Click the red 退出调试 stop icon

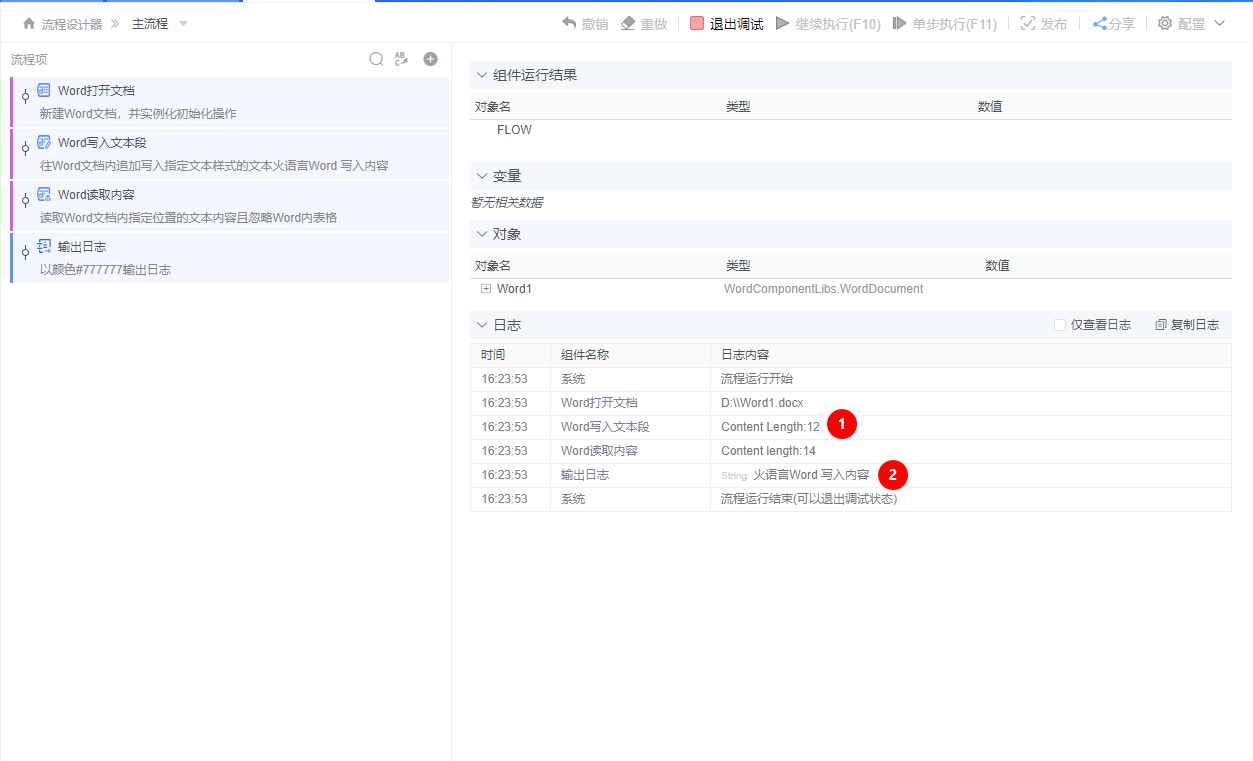tap(697, 23)
